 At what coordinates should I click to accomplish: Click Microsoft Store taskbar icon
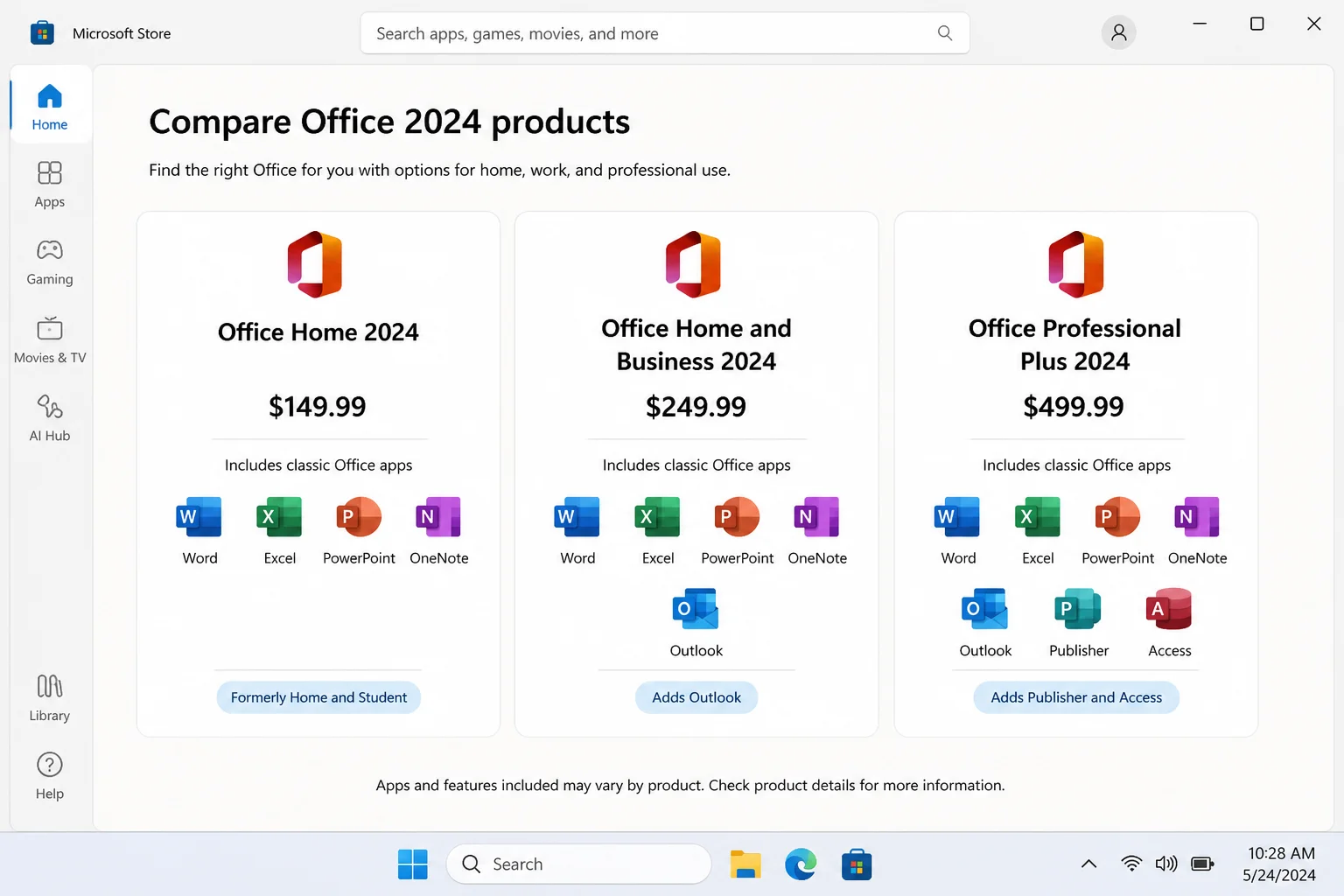[x=857, y=864]
